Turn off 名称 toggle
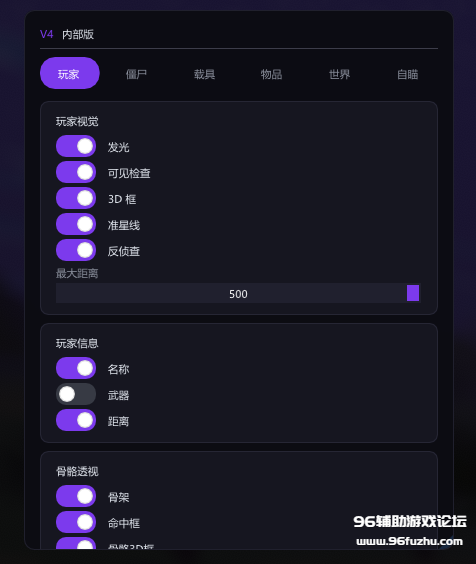Viewport: 476px width, 564px height. tap(76, 368)
